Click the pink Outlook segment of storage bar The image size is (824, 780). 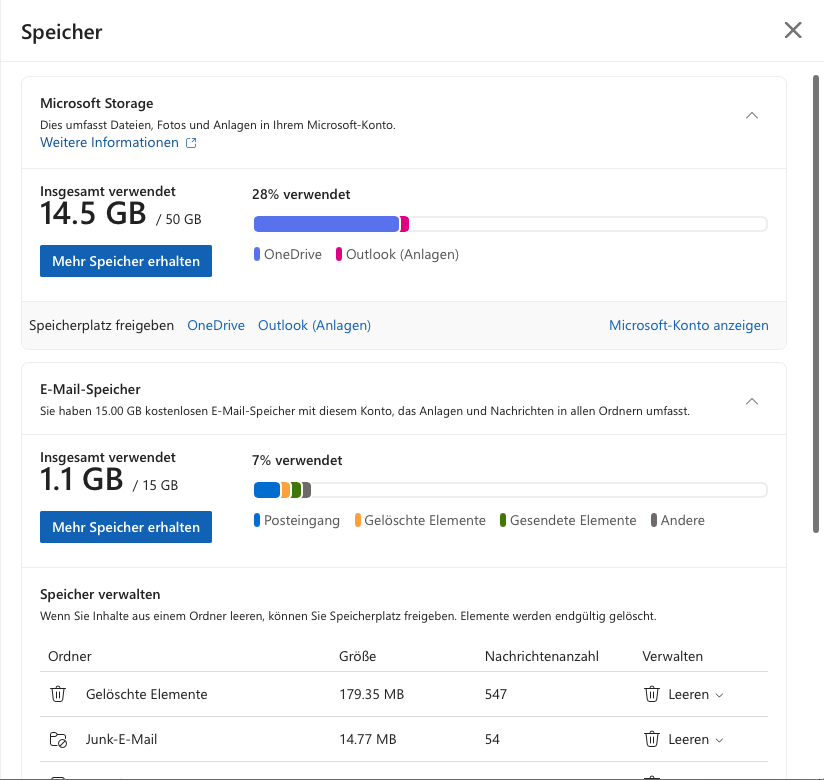405,224
